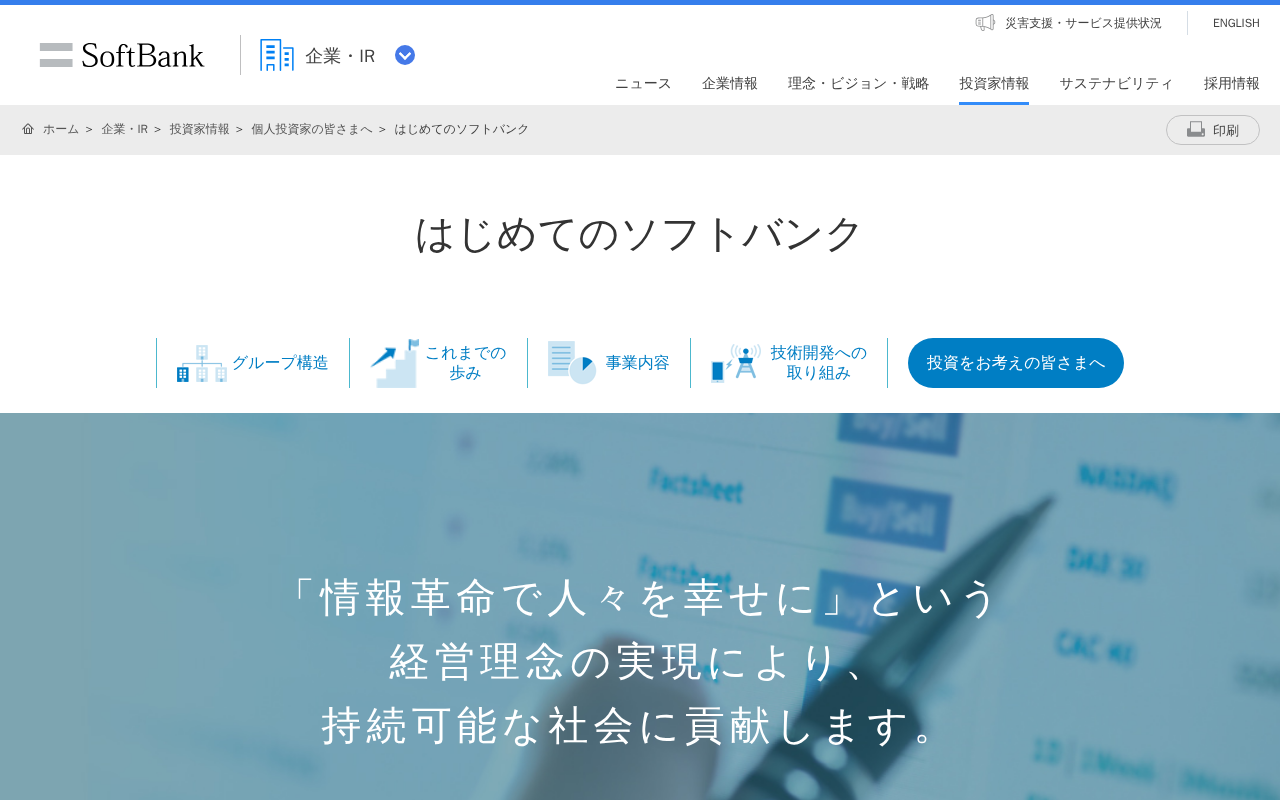The height and width of the screenshot is (800, 1280).
Task: Jump to グループ構造 section
Action: point(280,363)
